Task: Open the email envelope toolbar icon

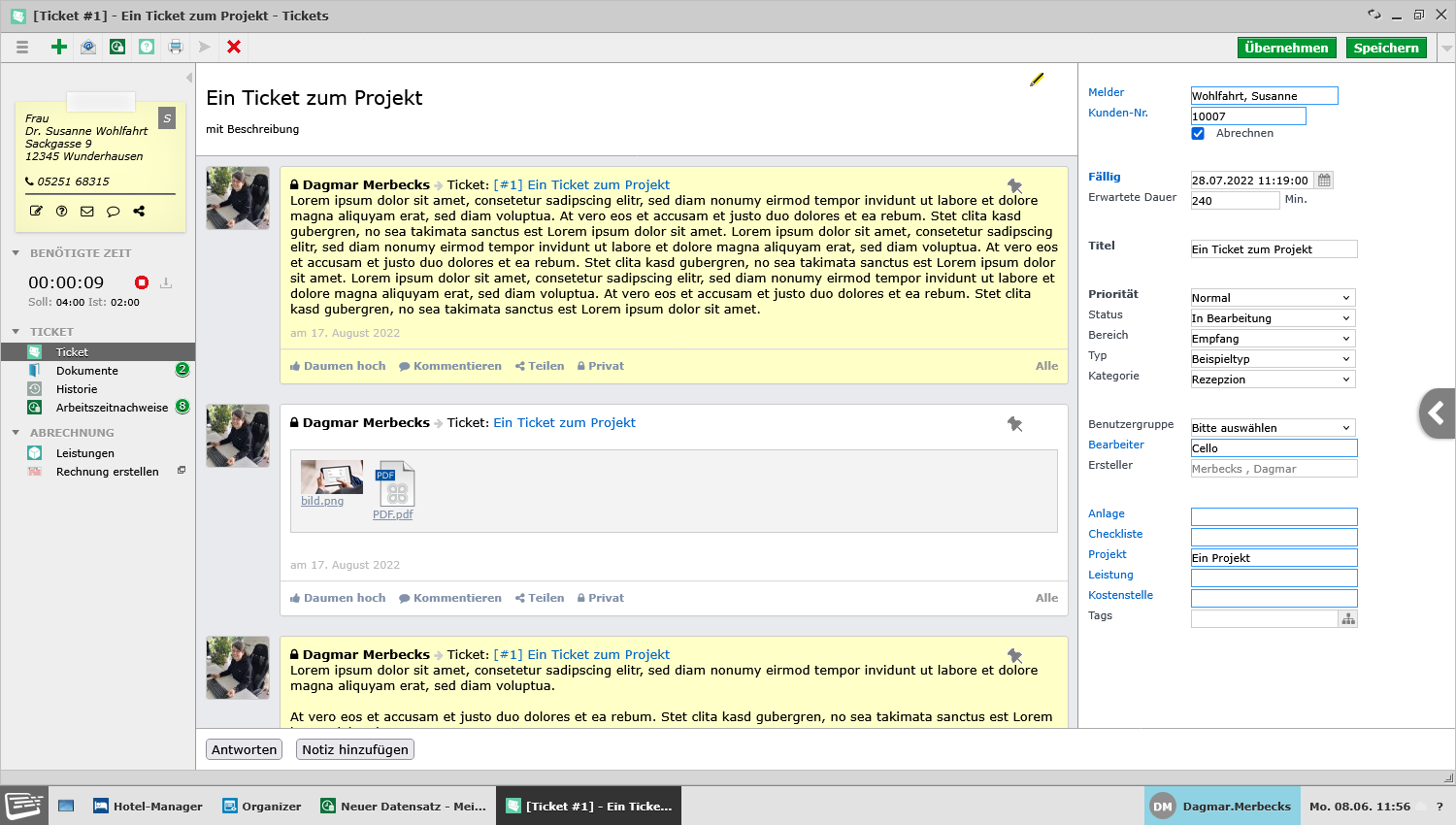Action: click(x=88, y=47)
